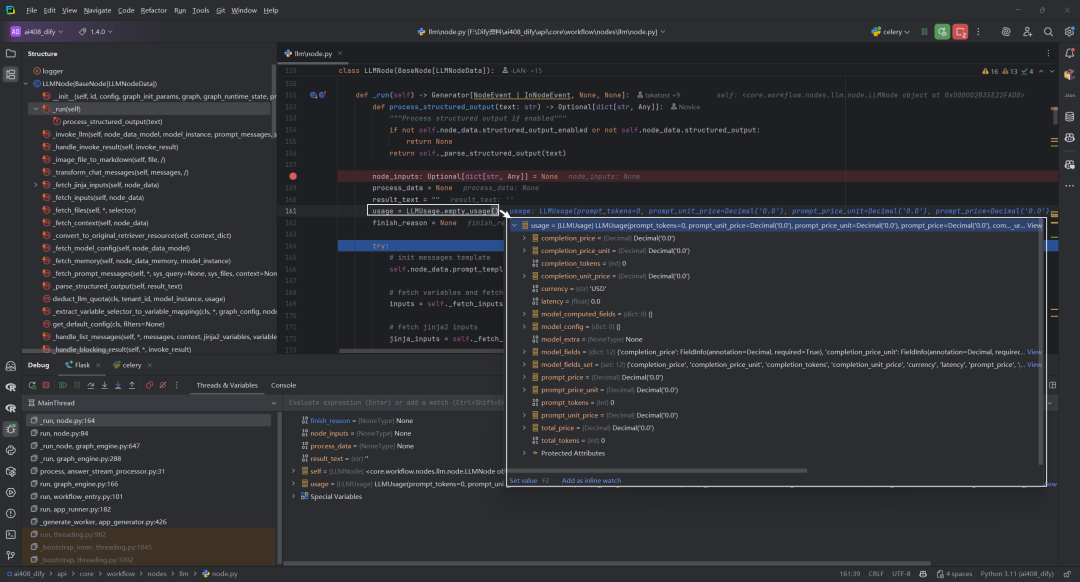Switch to the Console tab in Debug
Viewport: 1080px width, 582px height.
tap(283, 385)
